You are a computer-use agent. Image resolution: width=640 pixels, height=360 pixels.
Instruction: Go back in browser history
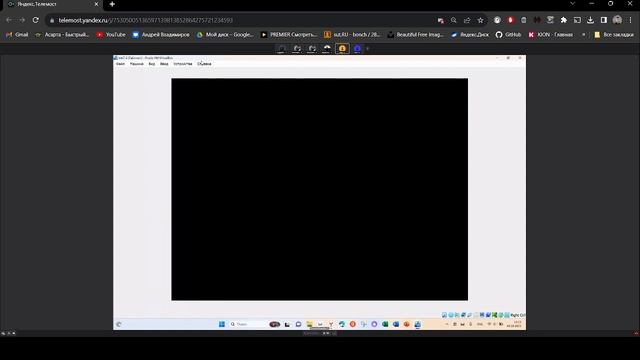tap(9, 20)
